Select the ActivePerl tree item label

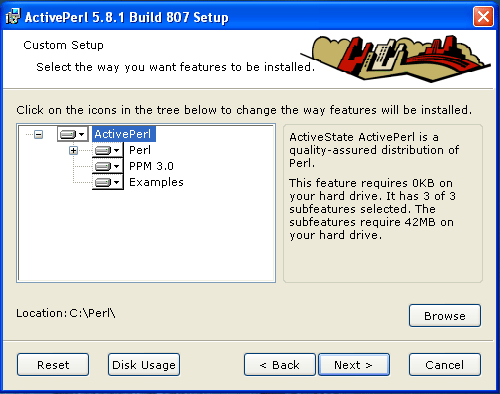123,134
